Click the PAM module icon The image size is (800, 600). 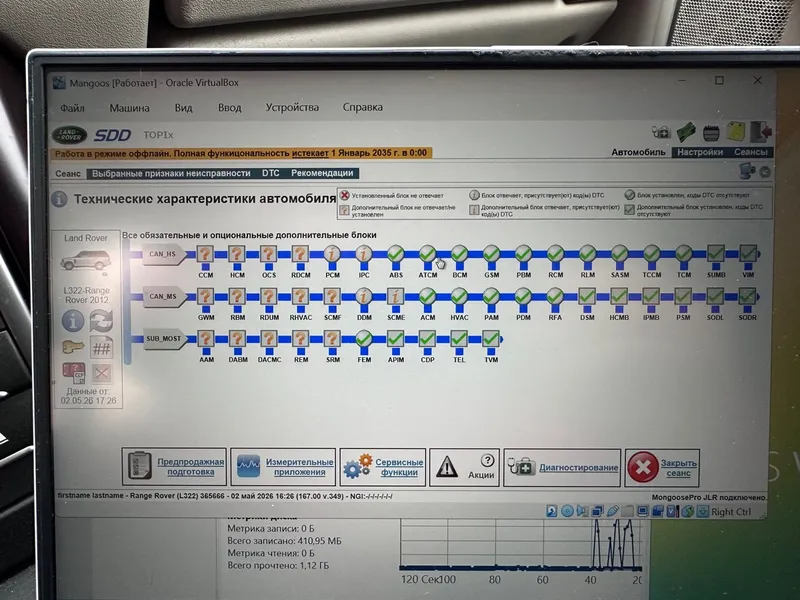[x=491, y=296]
